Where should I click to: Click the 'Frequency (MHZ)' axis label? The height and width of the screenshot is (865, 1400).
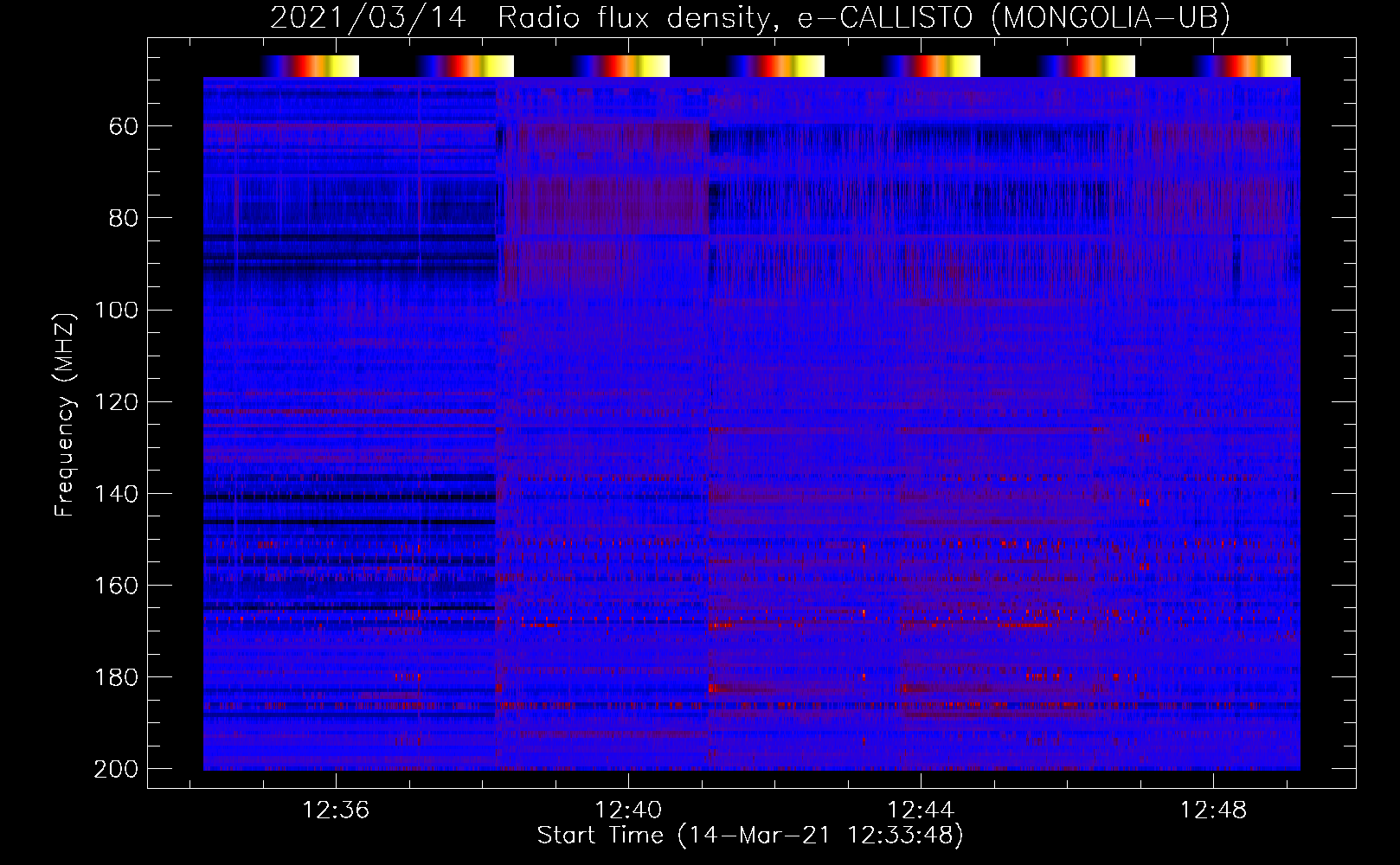[x=65, y=414]
